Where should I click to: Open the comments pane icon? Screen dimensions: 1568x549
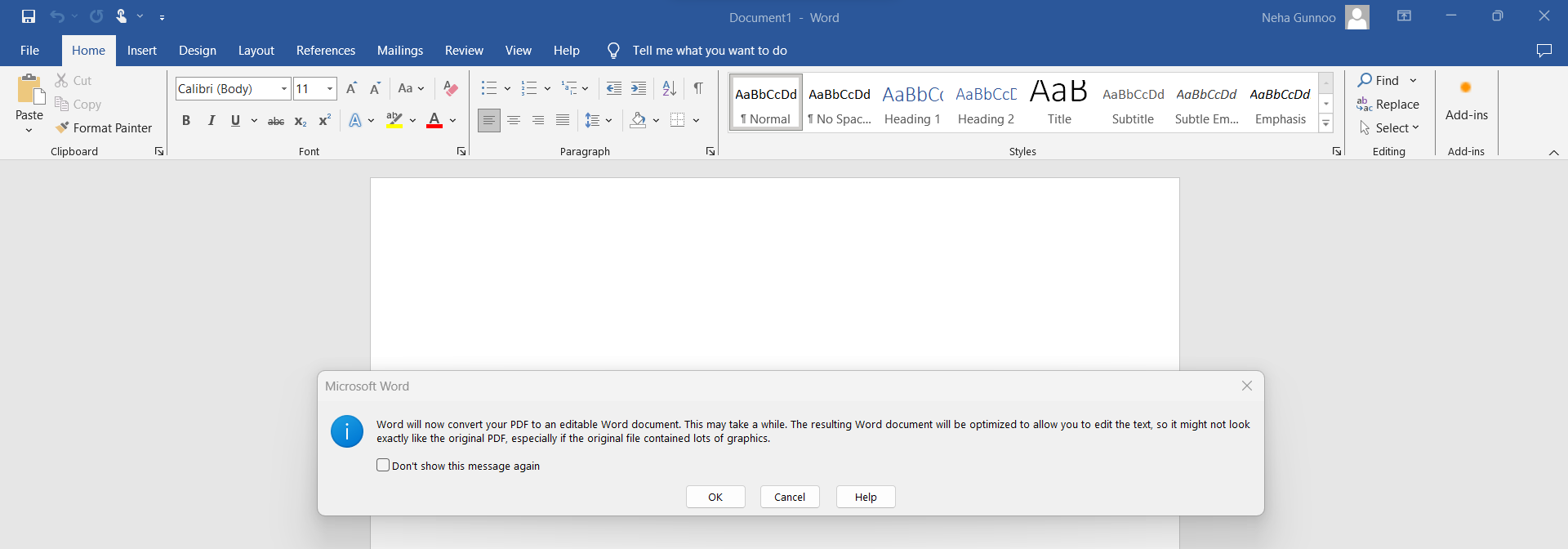tap(1544, 51)
